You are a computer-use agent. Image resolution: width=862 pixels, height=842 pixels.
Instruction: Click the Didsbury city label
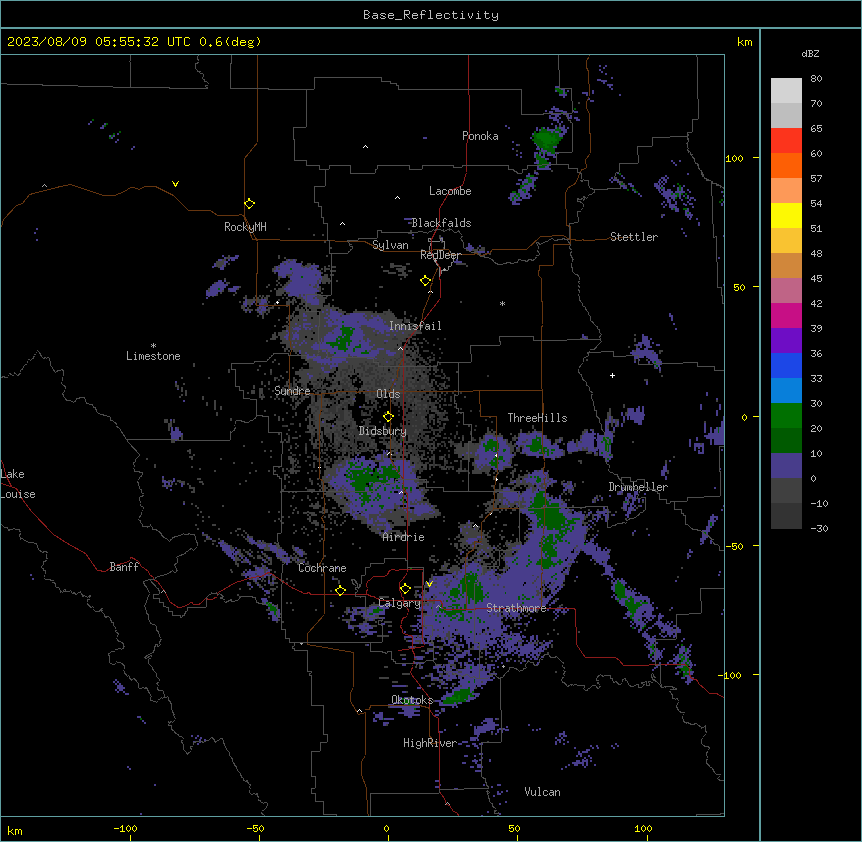tap(383, 431)
